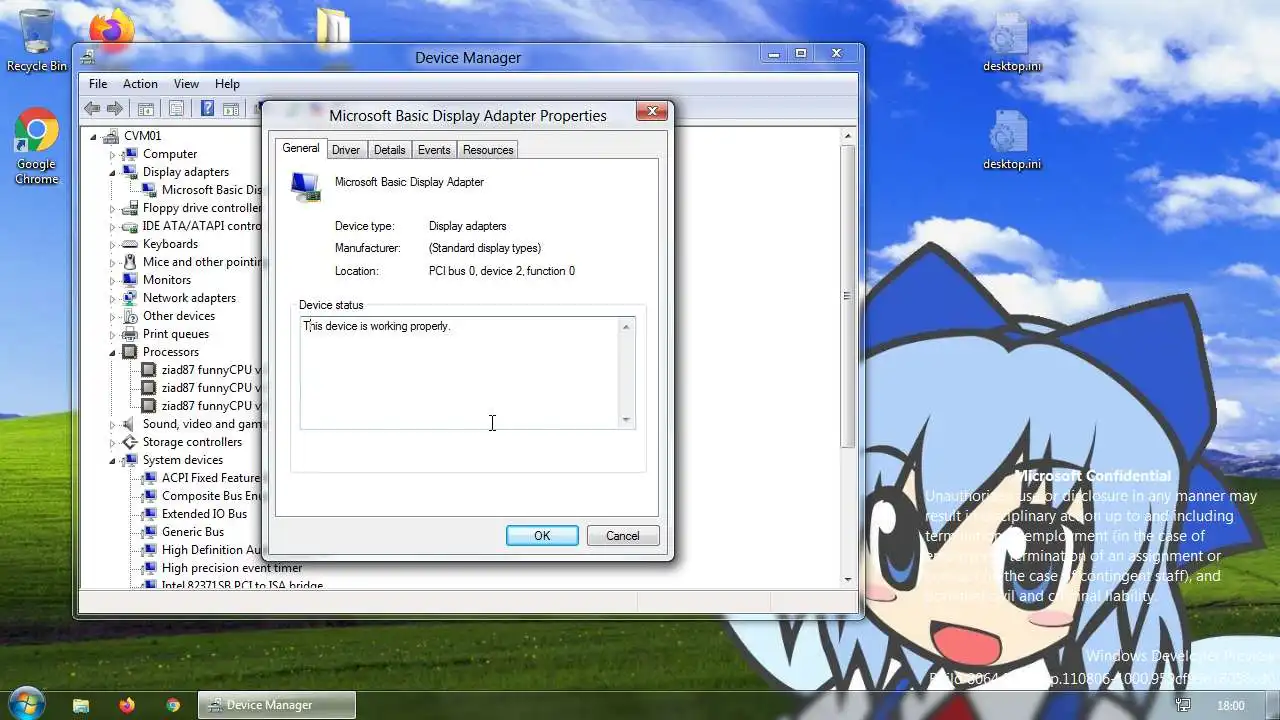Click the taskbar clock showing 18:00

click(1231, 705)
